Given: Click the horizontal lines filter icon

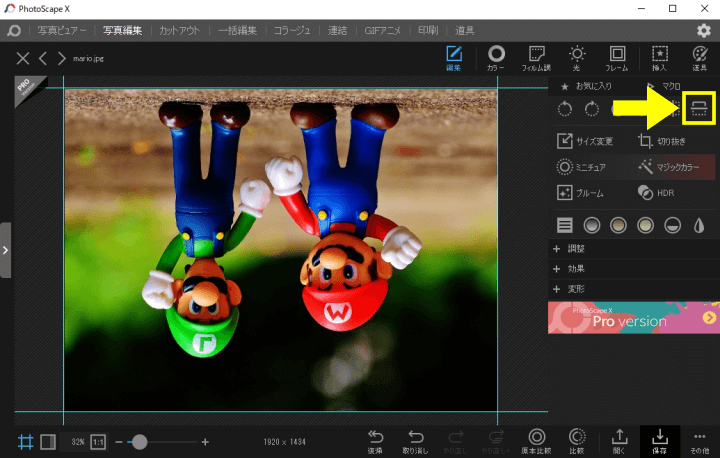Looking at the screenshot, I should pyautogui.click(x=565, y=225).
